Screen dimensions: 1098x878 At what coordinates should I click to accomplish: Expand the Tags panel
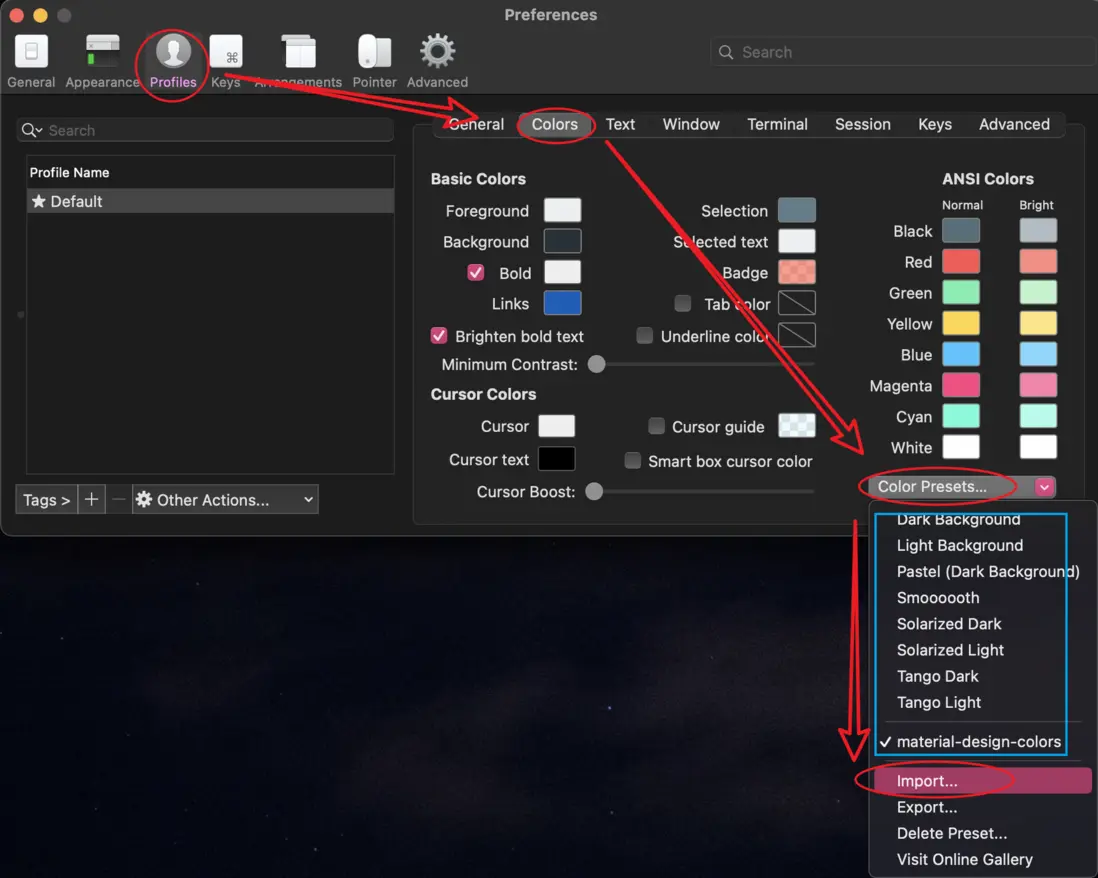pos(46,499)
